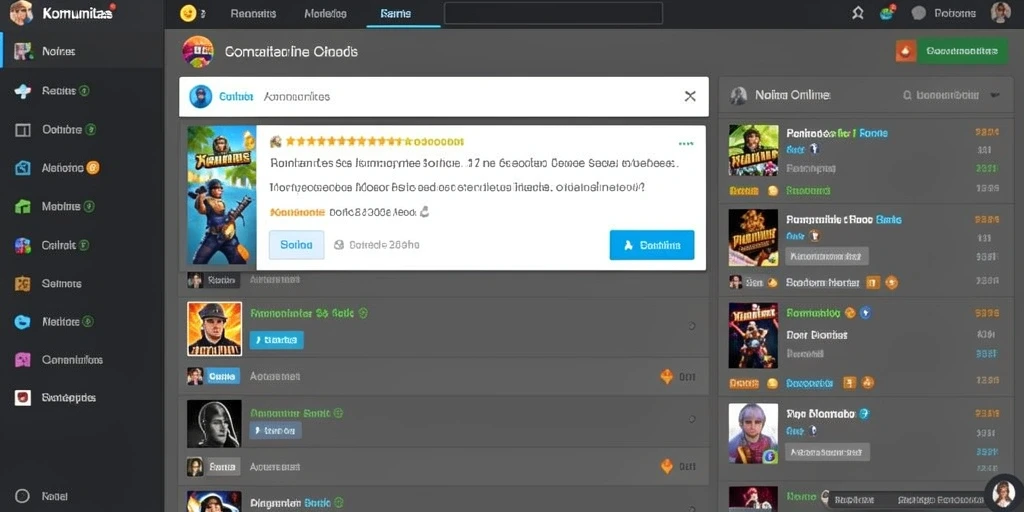Screen dimensions: 1024x512
Task: Click the grey button under the purple-haired avatar entry
Action: 827,451
